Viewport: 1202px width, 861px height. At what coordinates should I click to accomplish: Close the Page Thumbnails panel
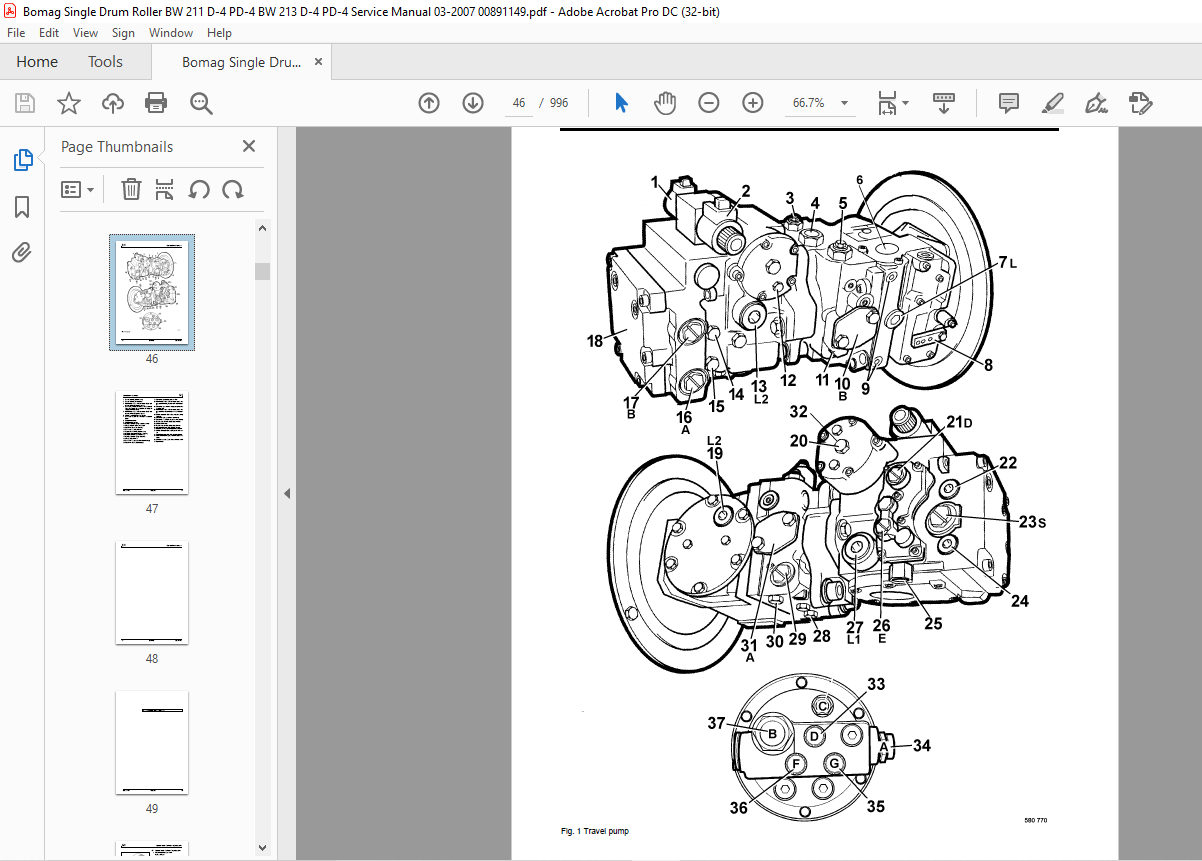(x=249, y=146)
